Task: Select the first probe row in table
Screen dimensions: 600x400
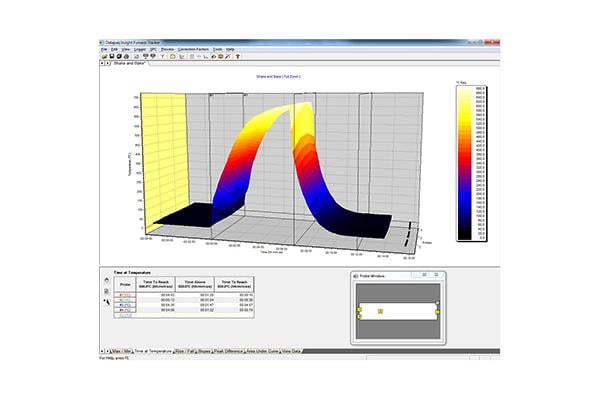Action: [127, 295]
